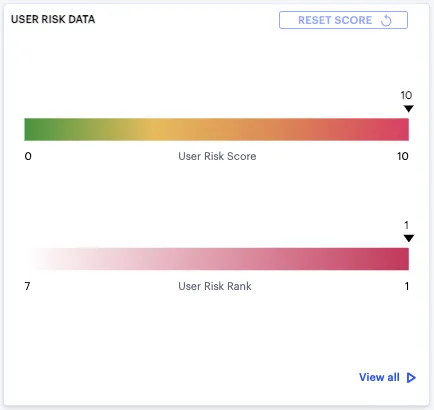Image resolution: width=434 pixels, height=410 pixels.
Task: Click the User Risk Rank label
Action: tap(215, 286)
